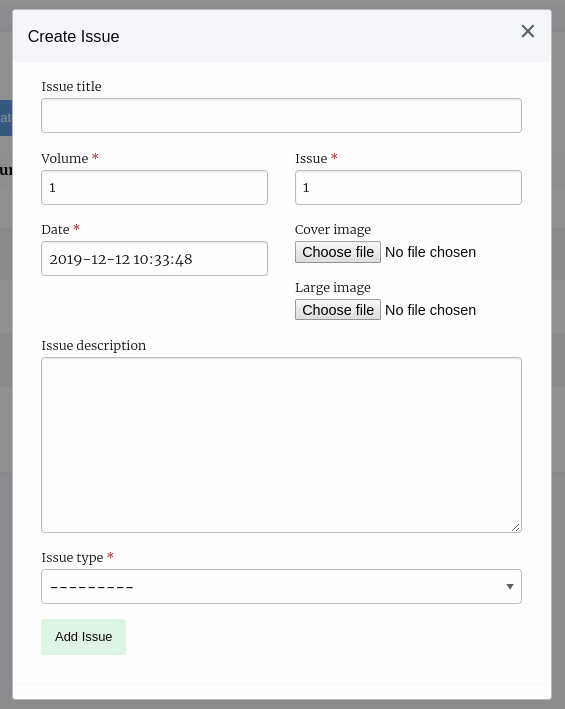This screenshot has width=565, height=709.
Task: Focus the Volume number field
Action: click(x=154, y=187)
